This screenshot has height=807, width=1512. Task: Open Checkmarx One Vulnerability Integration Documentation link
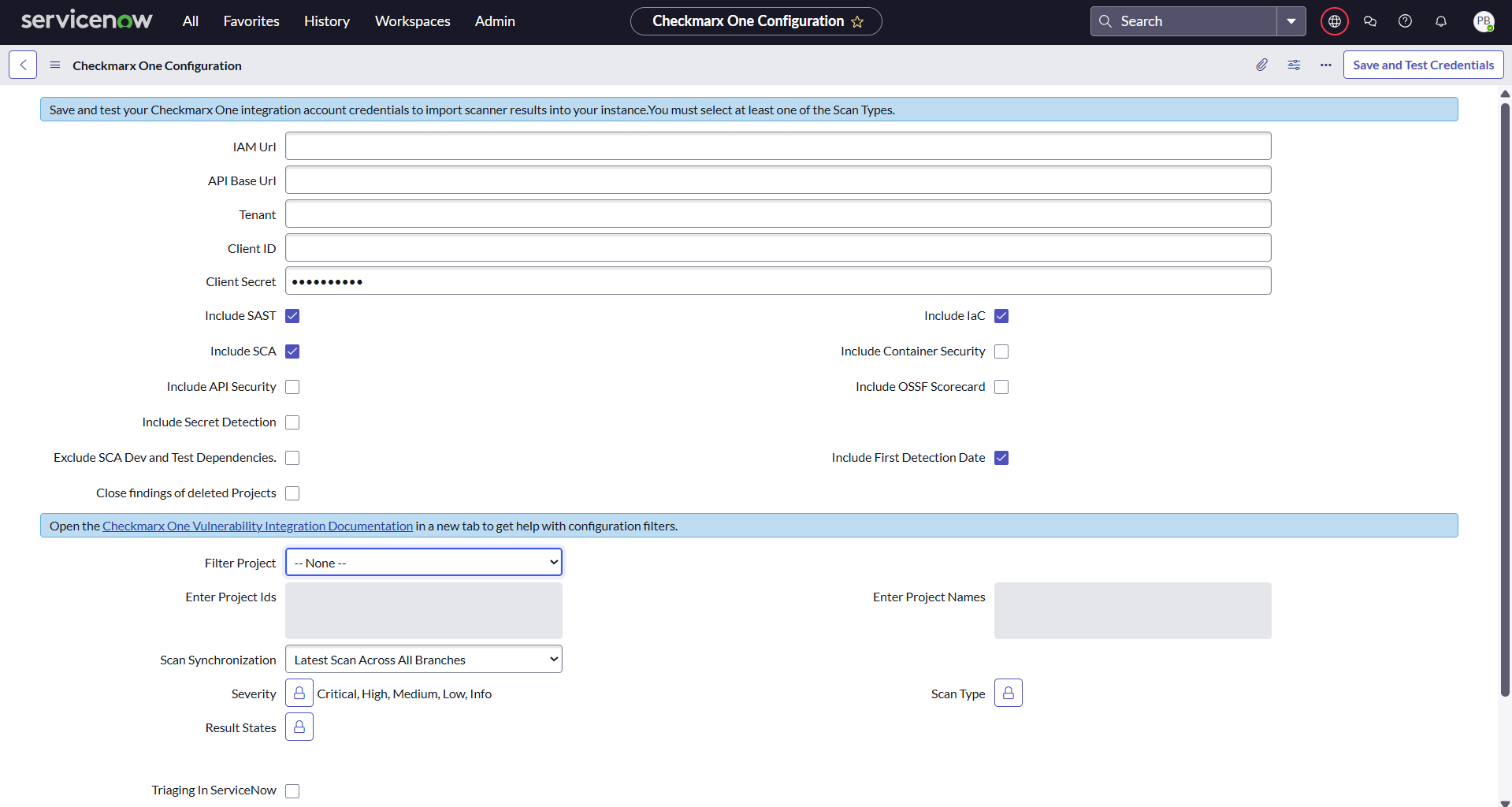point(258,526)
